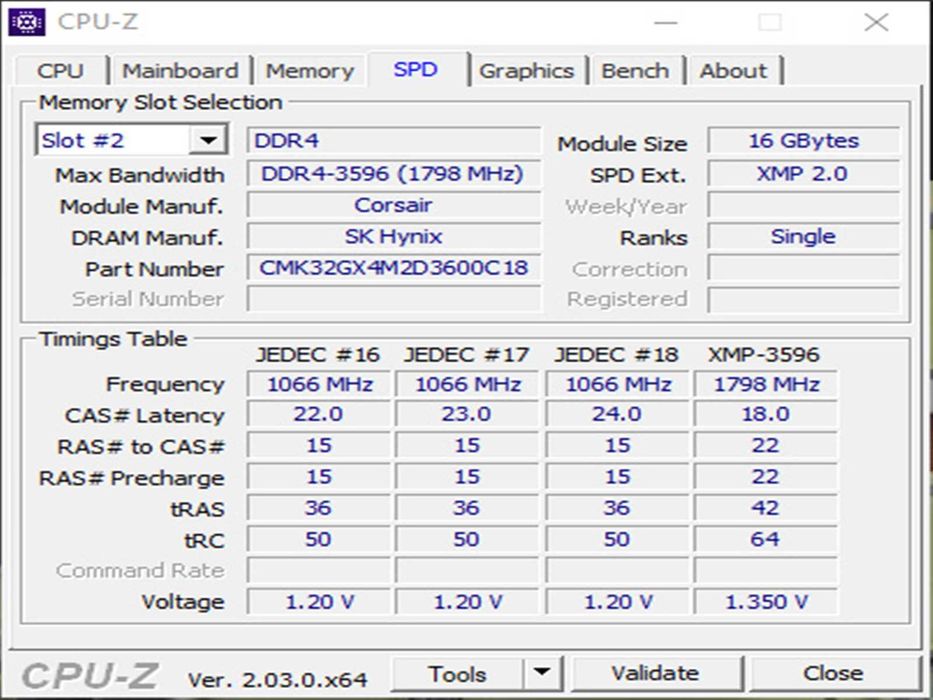Click XMP tRC value 64
The image size is (933, 700).
(766, 539)
